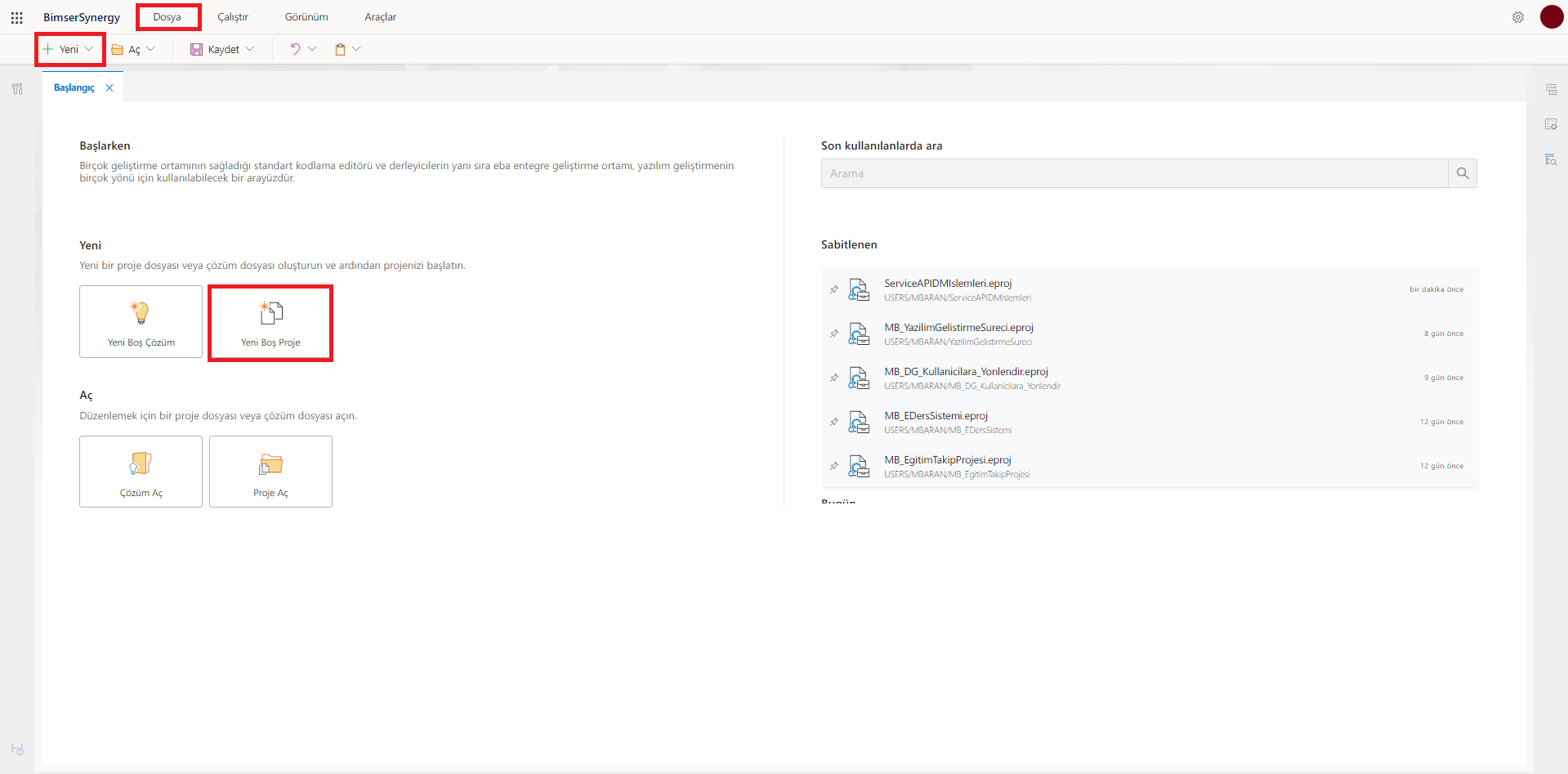The image size is (1568, 774).
Task: Open ServiceAPIDMIslemleri.eproj project
Action: click(948, 284)
